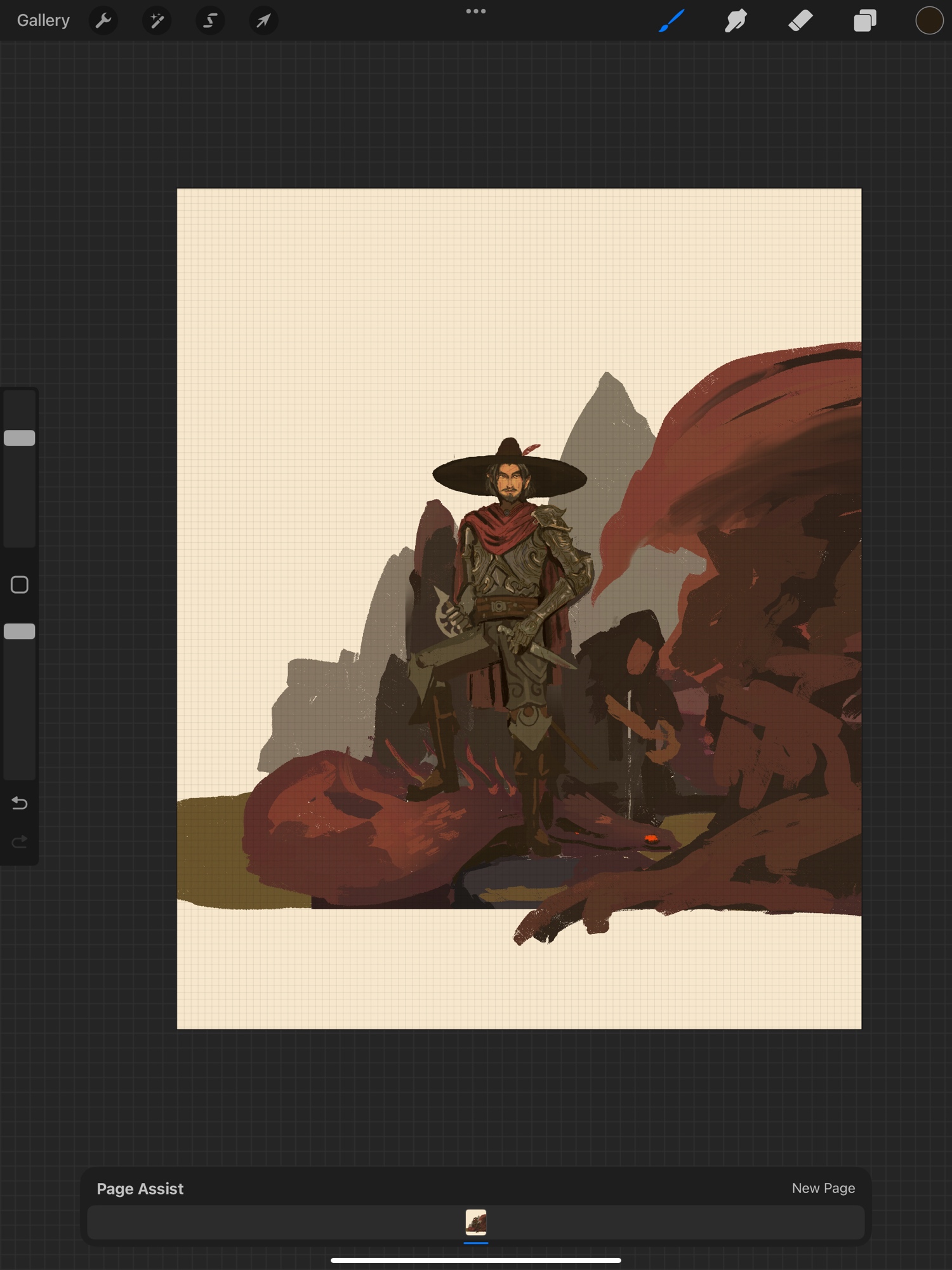Screen dimensions: 952x1270
Task: Open the Adjustments magic wand menu
Action: point(157,21)
